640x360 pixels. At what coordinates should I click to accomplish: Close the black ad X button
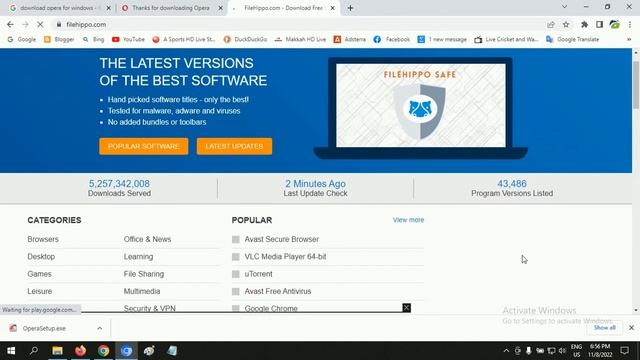pyautogui.click(x=406, y=308)
